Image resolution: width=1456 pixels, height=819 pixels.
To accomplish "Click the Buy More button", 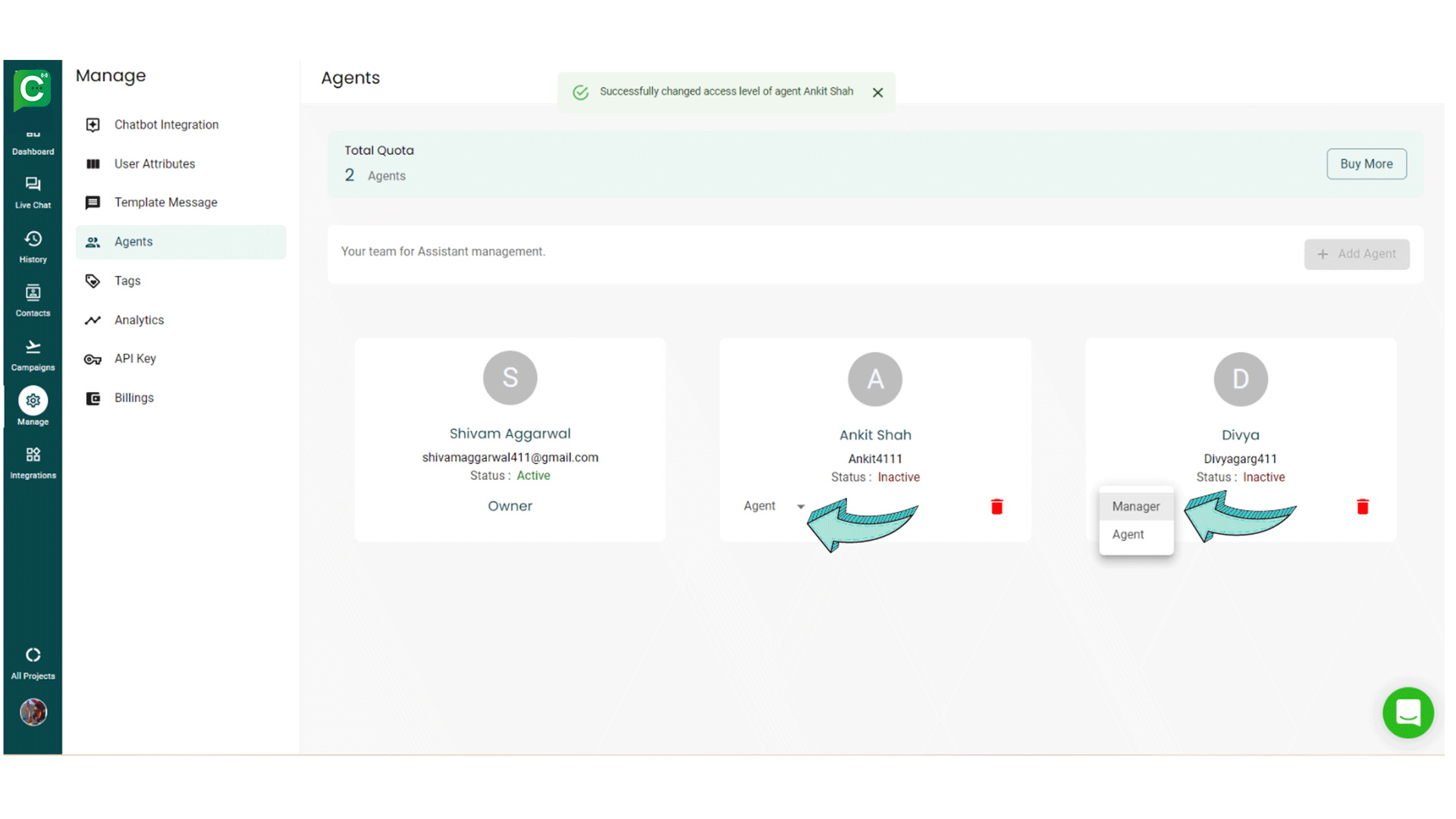I will pyautogui.click(x=1366, y=164).
